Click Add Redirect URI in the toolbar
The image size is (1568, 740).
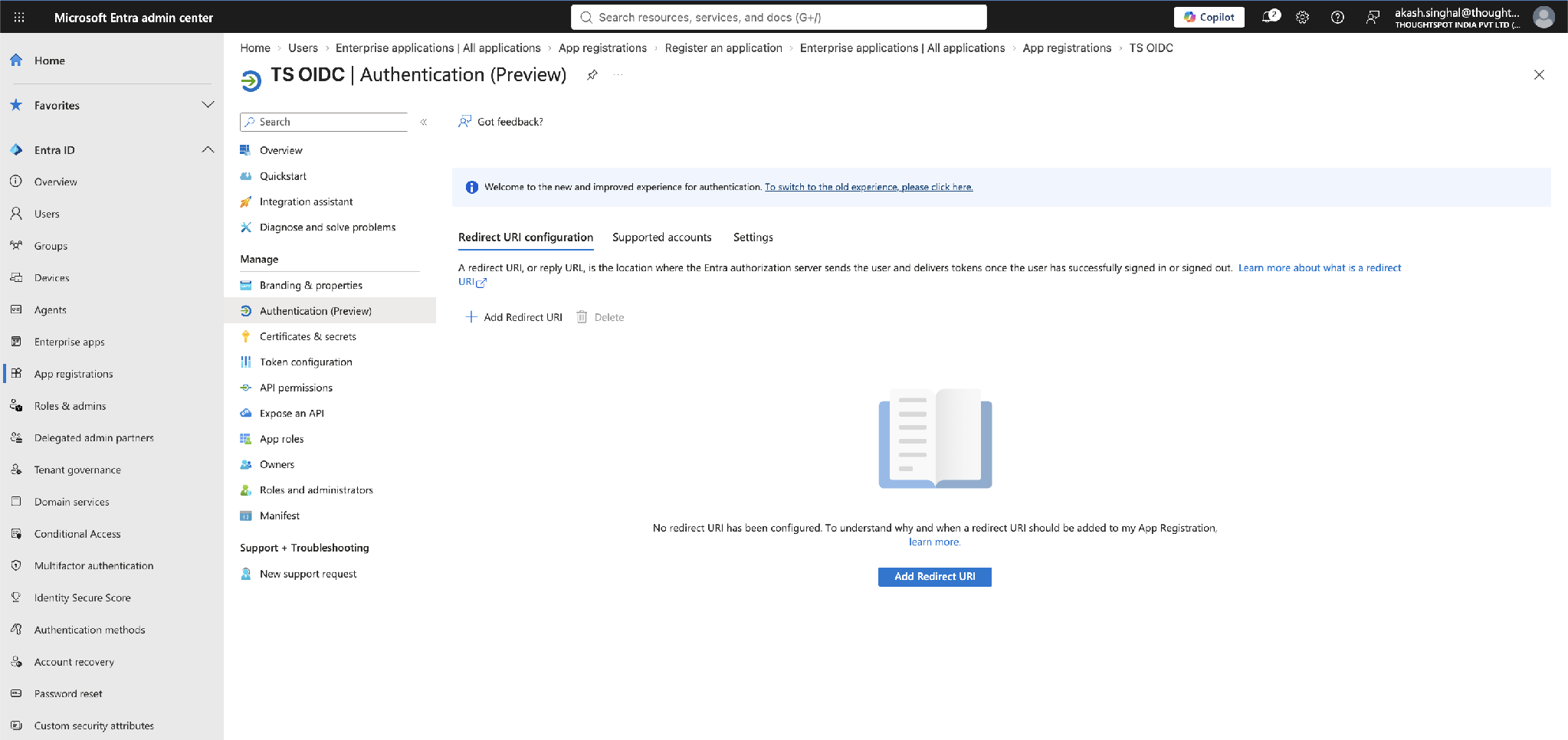[514, 317]
